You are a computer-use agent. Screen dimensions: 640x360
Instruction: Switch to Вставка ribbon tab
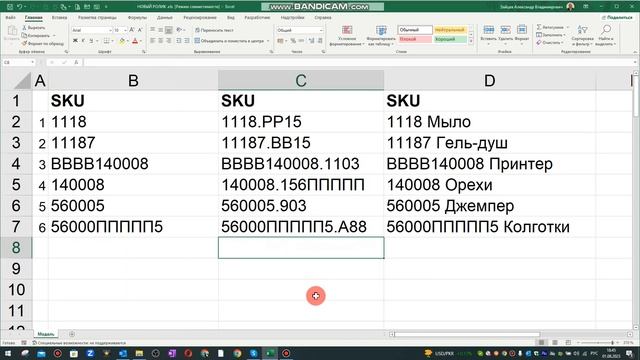[60, 18]
